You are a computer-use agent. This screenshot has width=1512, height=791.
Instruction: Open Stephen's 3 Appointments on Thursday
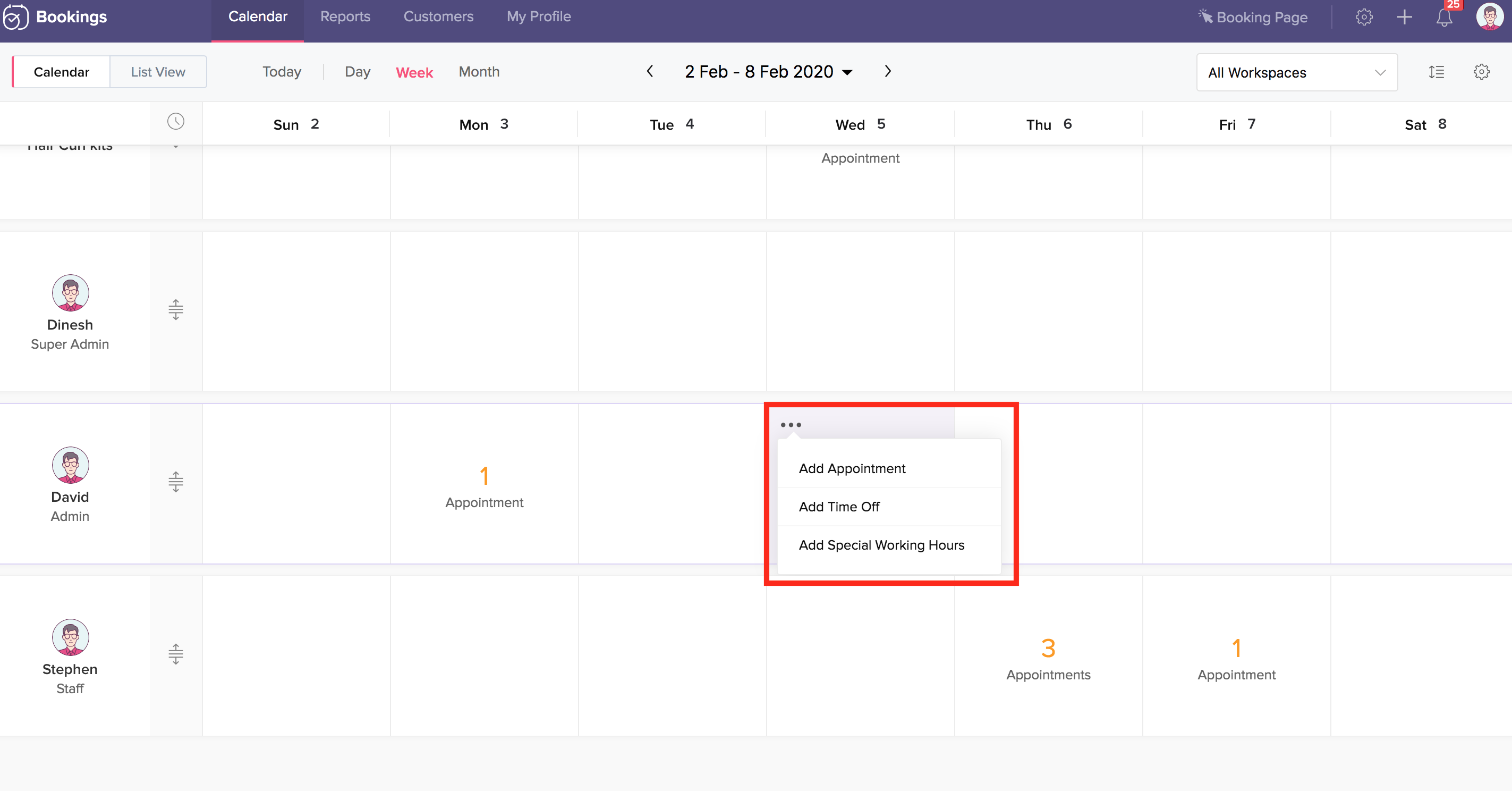pos(1048,659)
